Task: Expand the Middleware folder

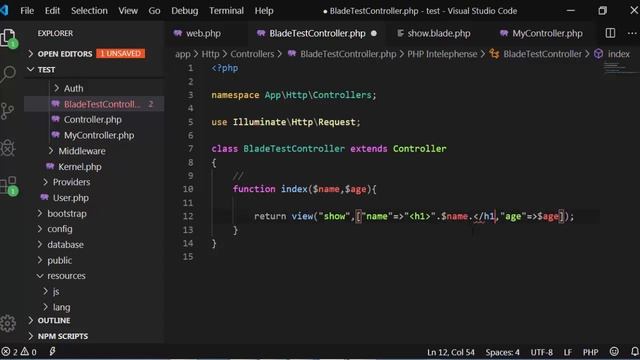Action: click(51, 151)
